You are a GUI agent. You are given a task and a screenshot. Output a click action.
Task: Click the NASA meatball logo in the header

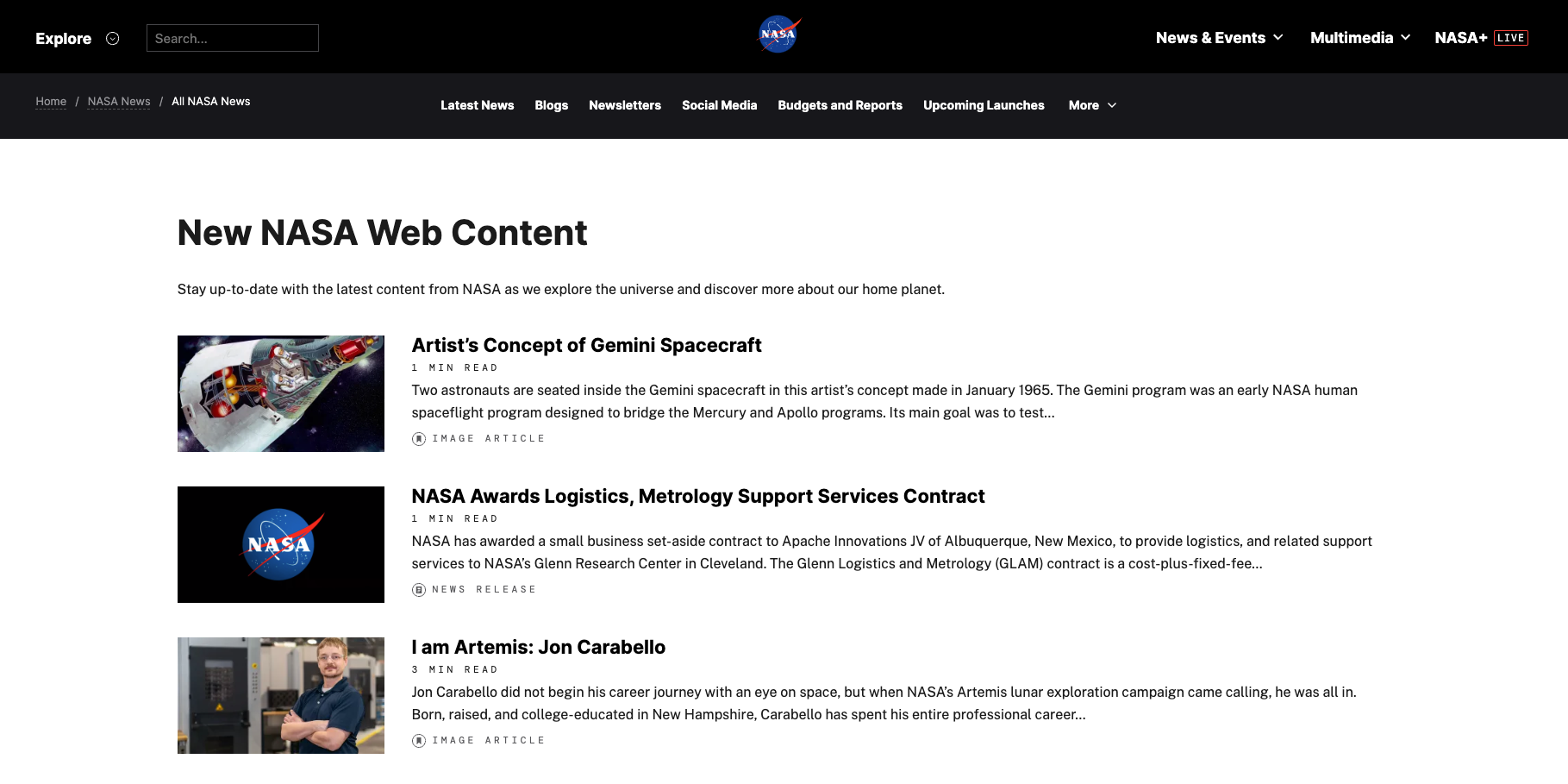(778, 34)
